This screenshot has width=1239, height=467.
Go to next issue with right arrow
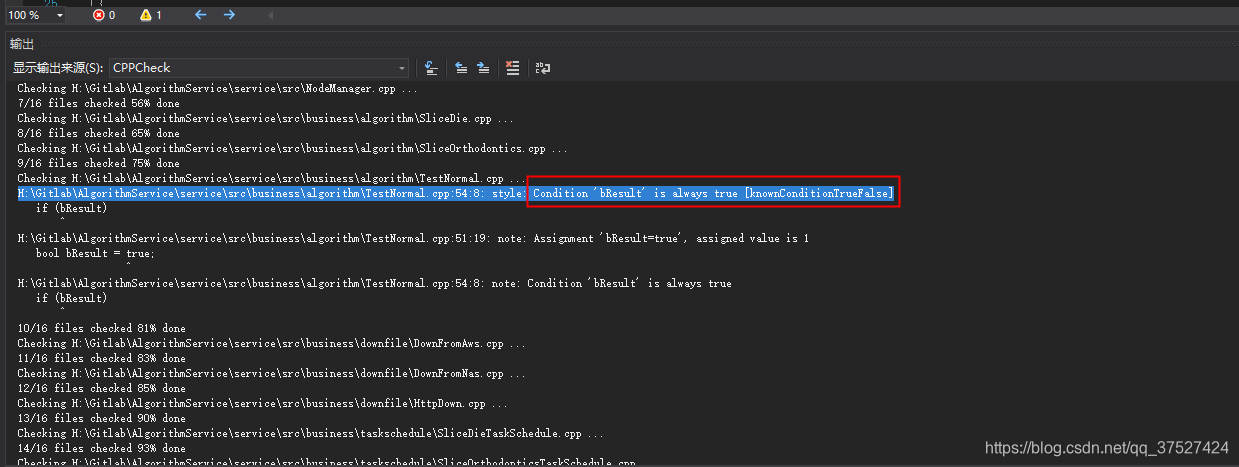[x=229, y=15]
